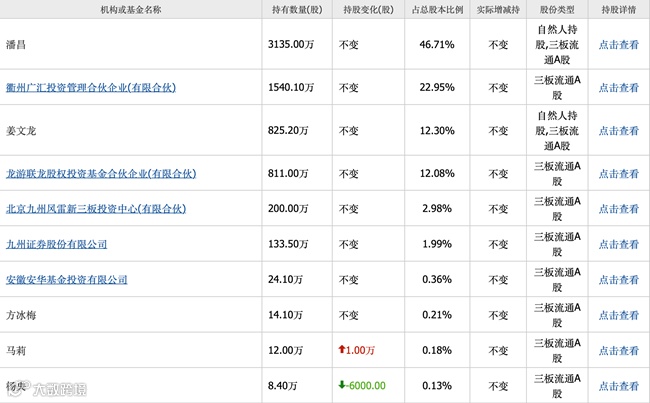Click 点击查看 in the 北京九州风雷 row
This screenshot has height=403, width=650.
pos(618,209)
